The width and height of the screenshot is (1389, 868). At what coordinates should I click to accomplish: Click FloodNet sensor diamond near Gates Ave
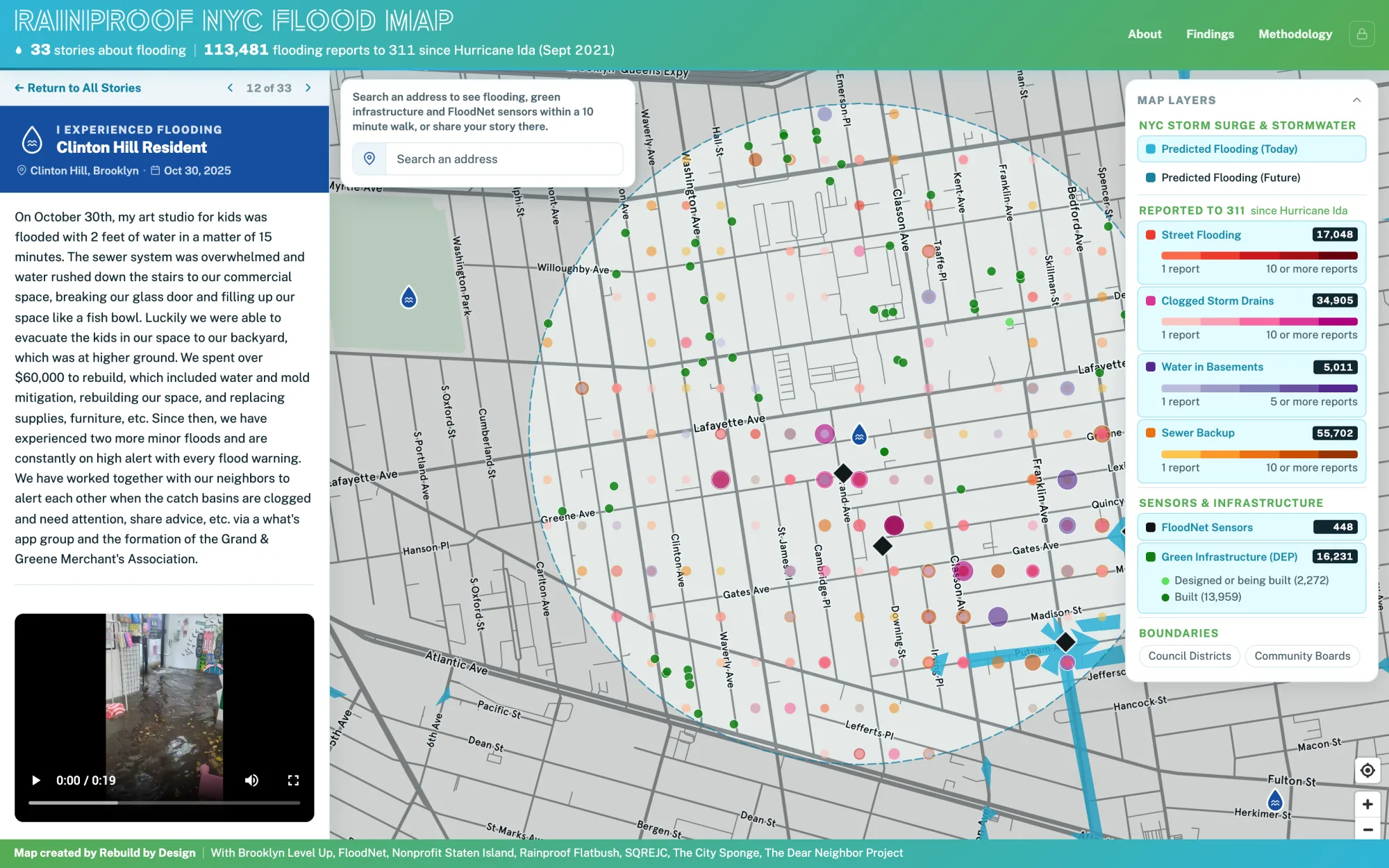(x=883, y=546)
